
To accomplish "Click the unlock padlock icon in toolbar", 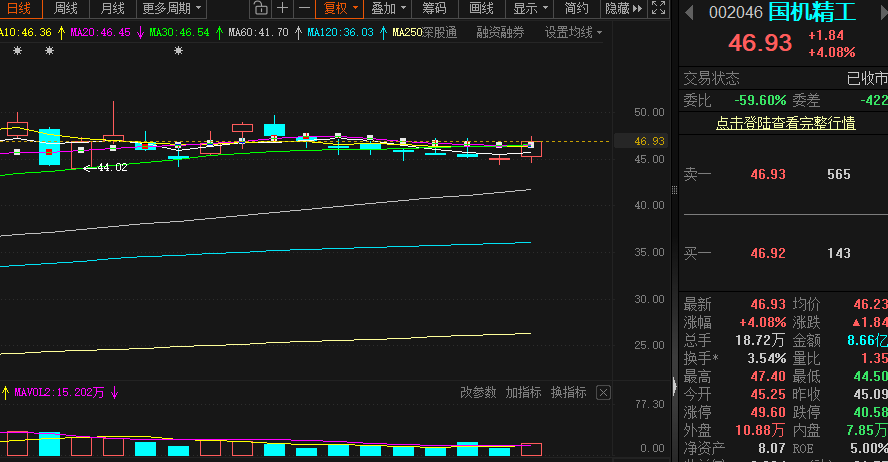I will point(261,8).
